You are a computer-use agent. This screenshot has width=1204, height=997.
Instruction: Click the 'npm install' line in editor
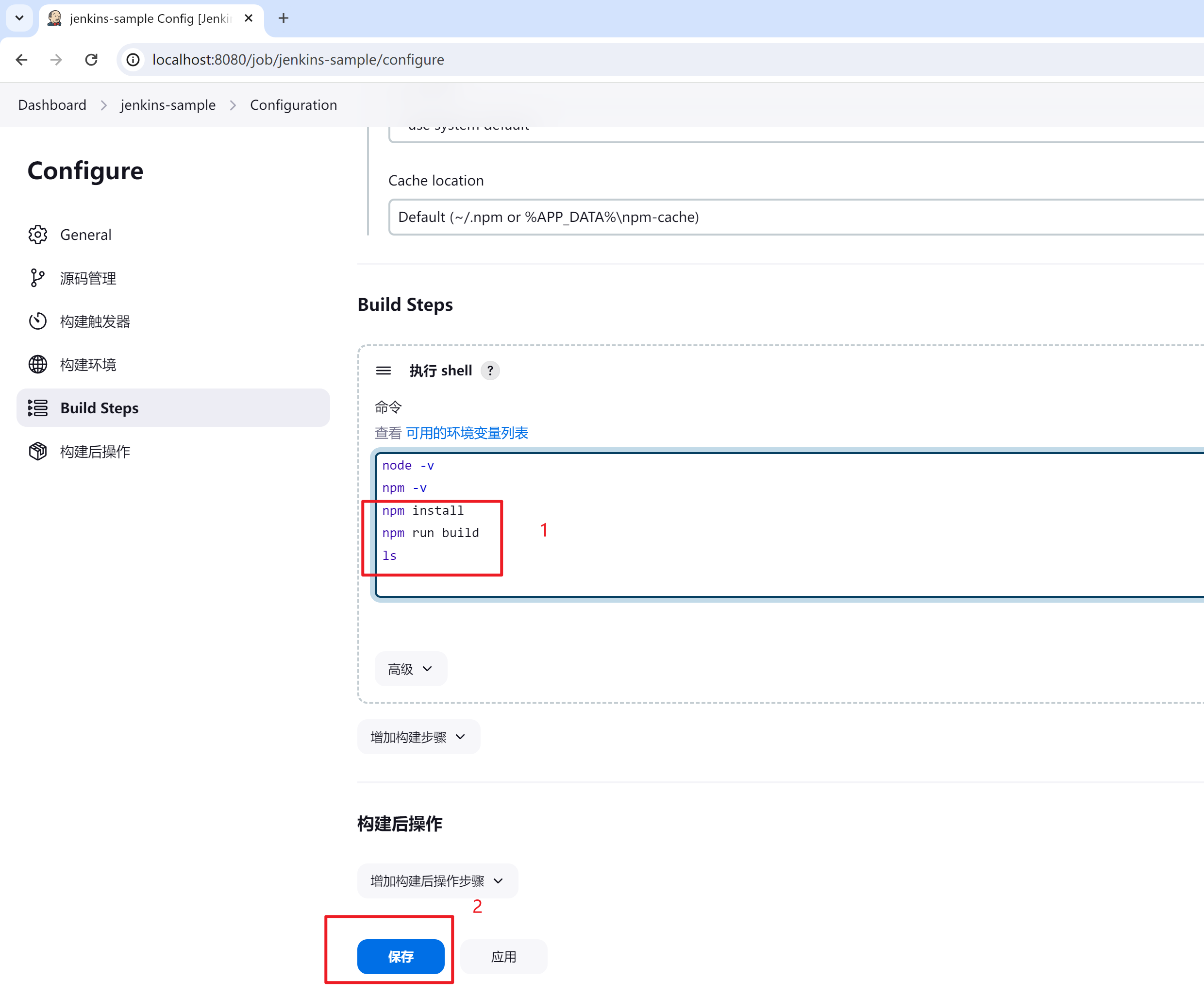pos(423,510)
